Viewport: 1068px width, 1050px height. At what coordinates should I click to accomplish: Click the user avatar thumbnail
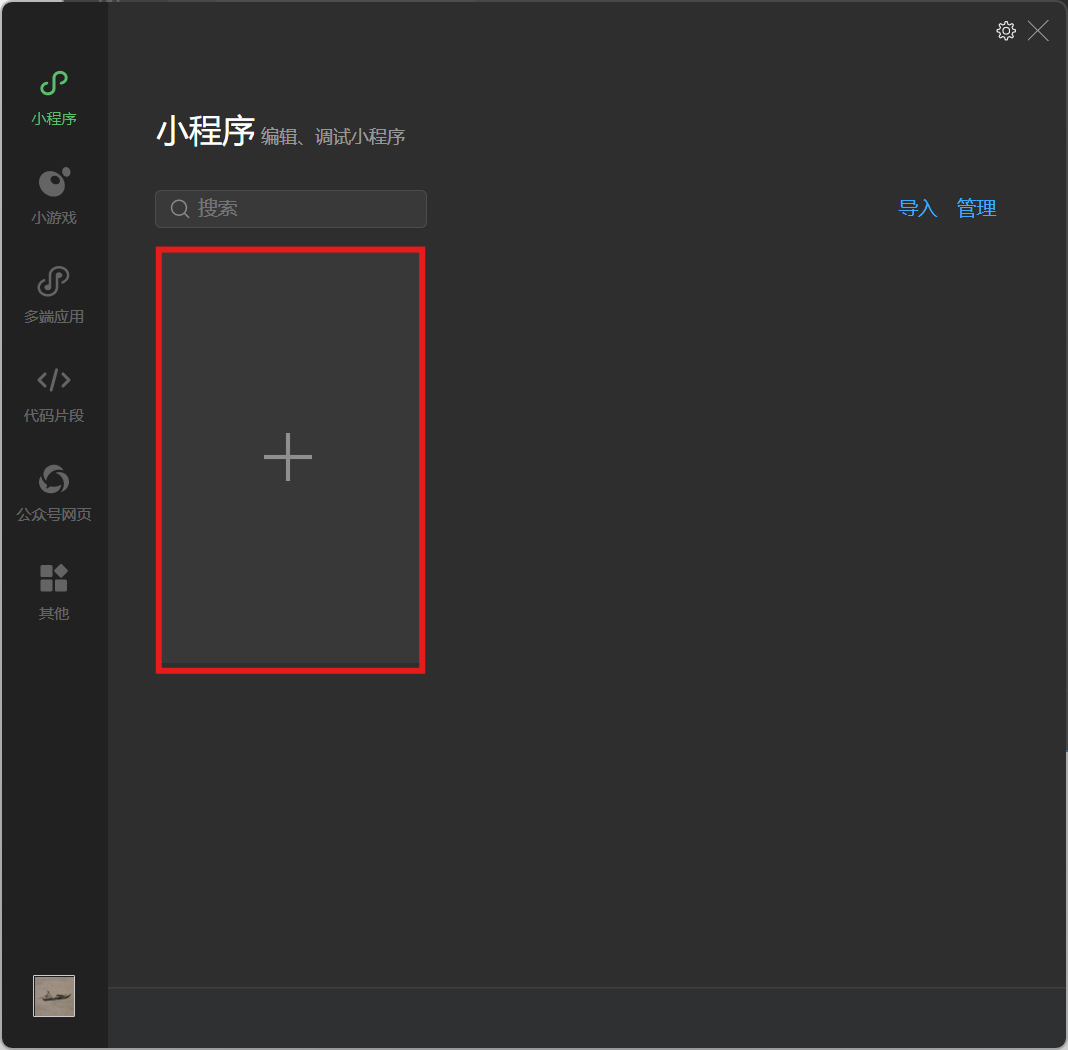[54, 996]
